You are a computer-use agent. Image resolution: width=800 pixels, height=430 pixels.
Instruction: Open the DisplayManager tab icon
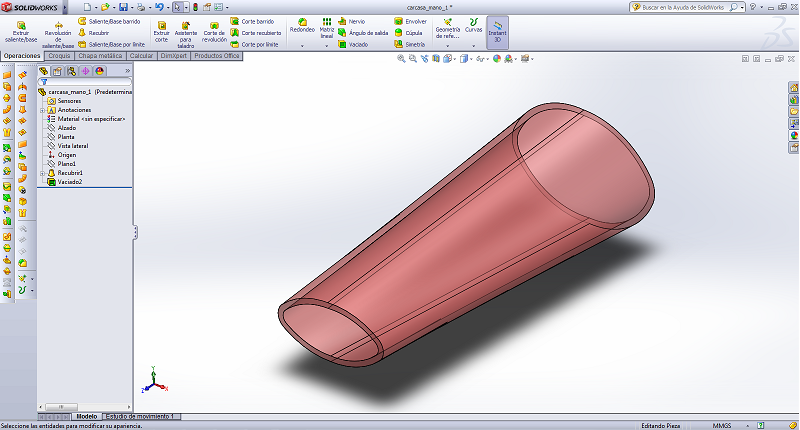(x=99, y=71)
